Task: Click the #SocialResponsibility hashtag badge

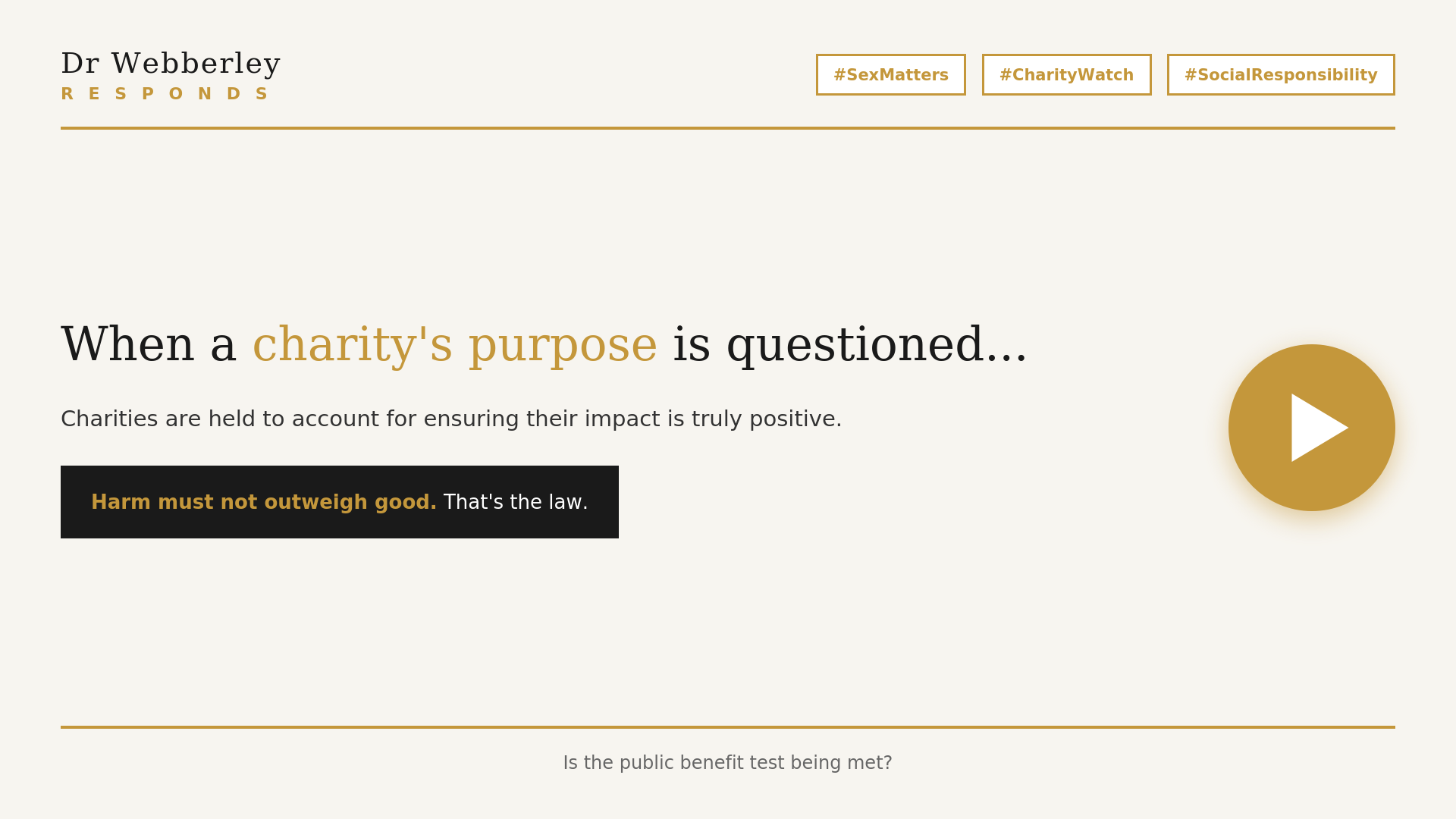Action: tap(1281, 74)
